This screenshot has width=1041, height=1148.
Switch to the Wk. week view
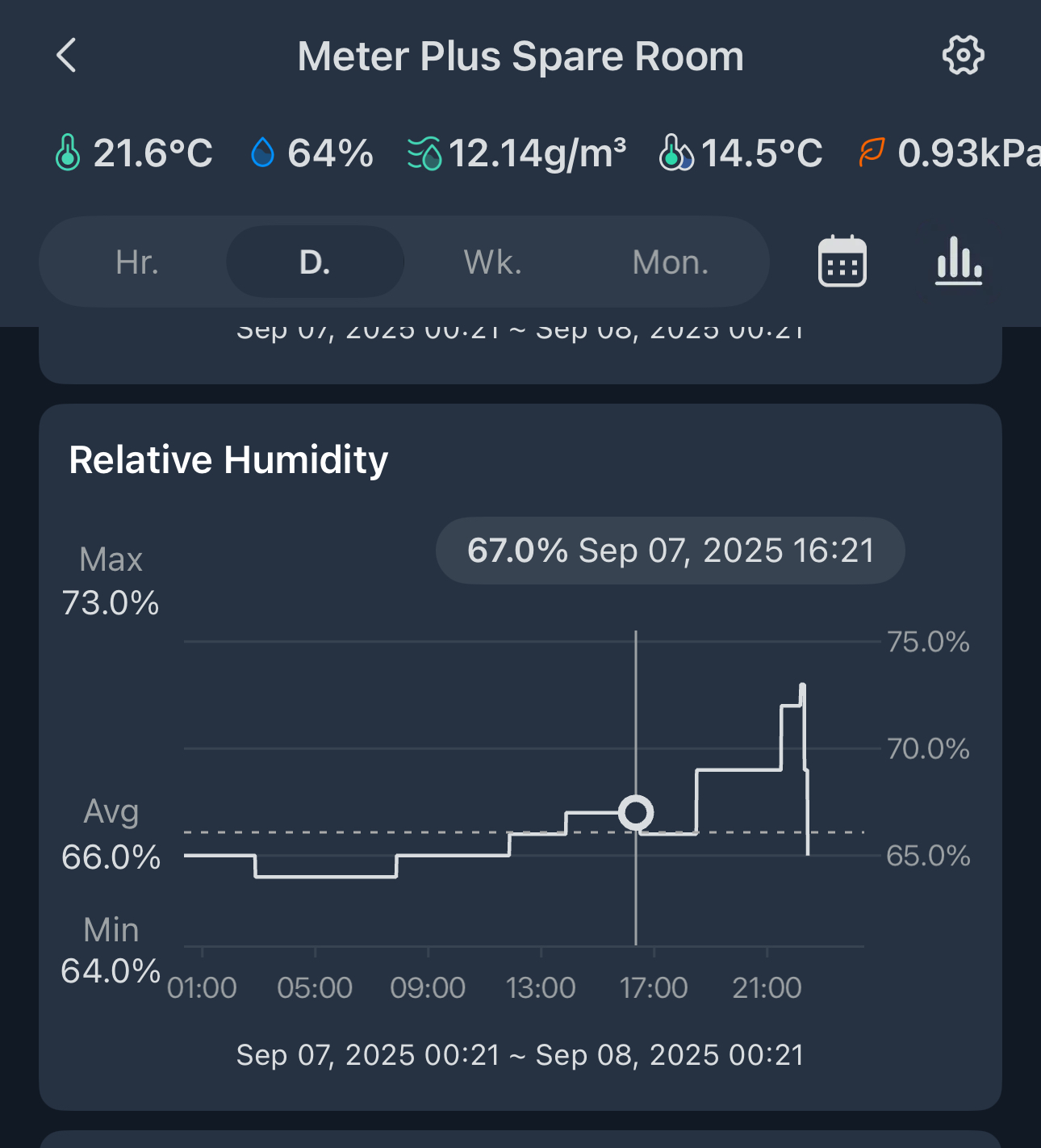coord(492,262)
